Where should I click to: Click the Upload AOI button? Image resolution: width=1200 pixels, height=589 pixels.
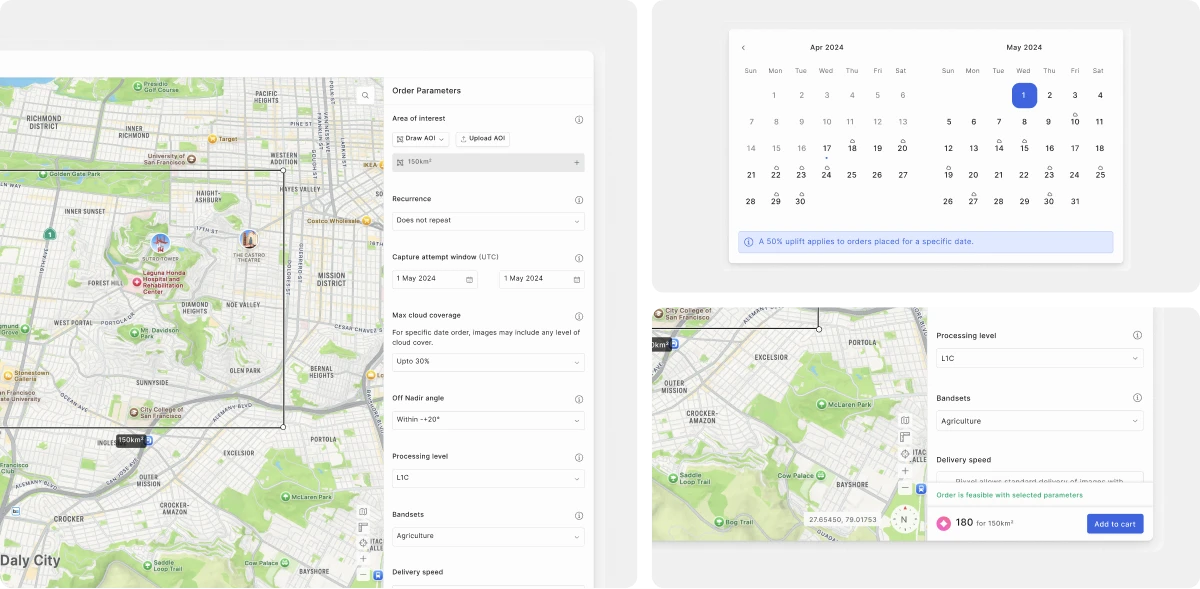tap(483, 139)
